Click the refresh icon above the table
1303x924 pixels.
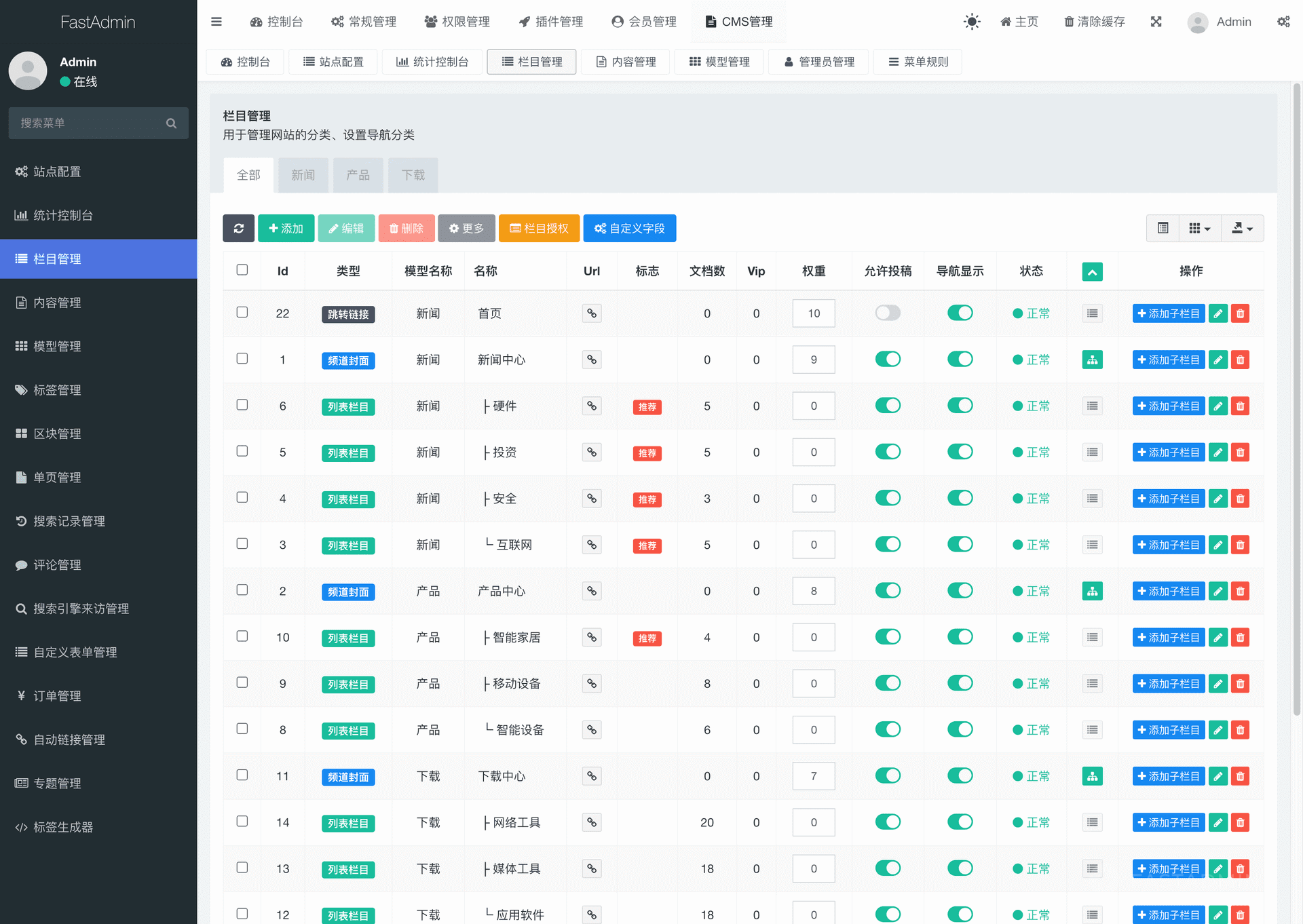coord(238,228)
